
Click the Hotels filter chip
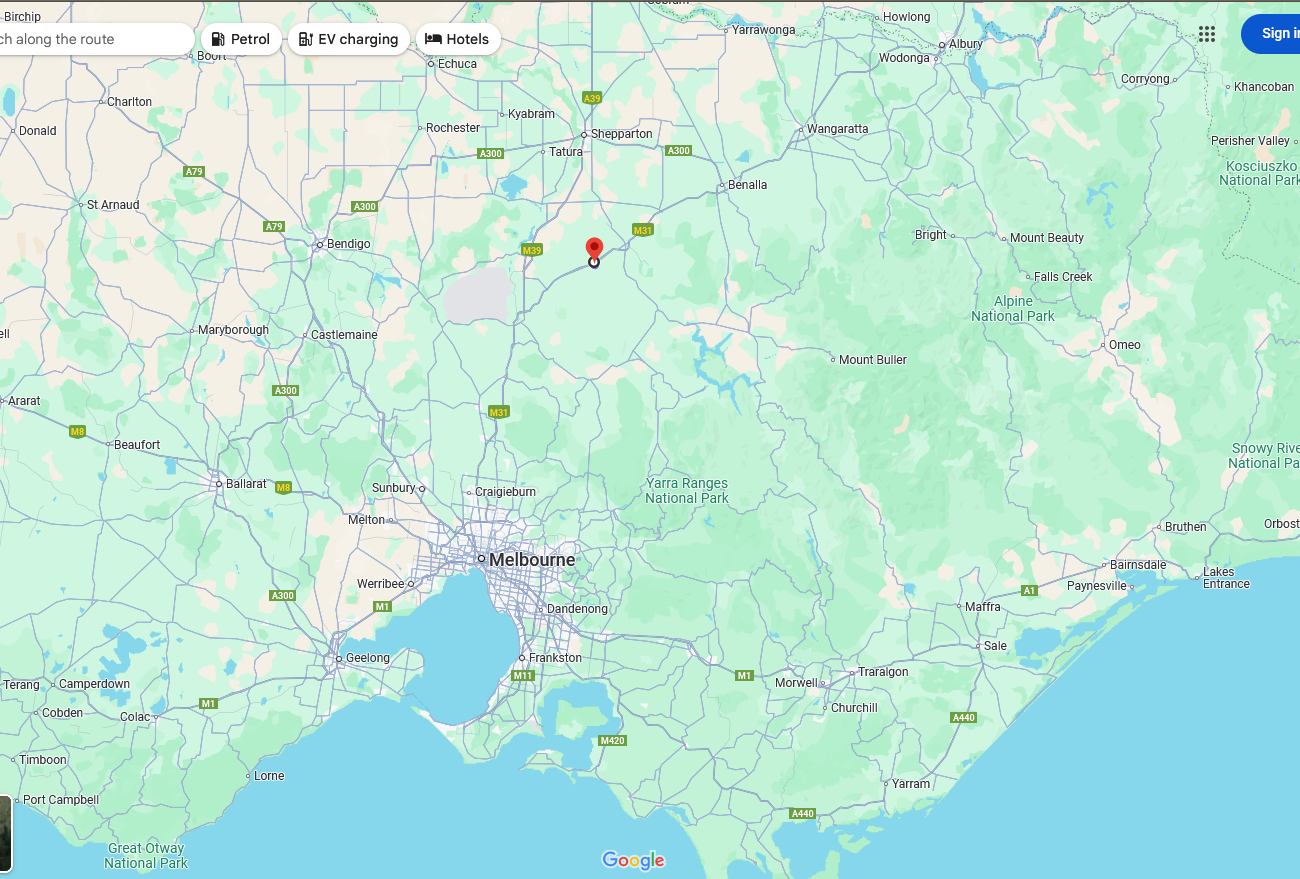point(457,39)
